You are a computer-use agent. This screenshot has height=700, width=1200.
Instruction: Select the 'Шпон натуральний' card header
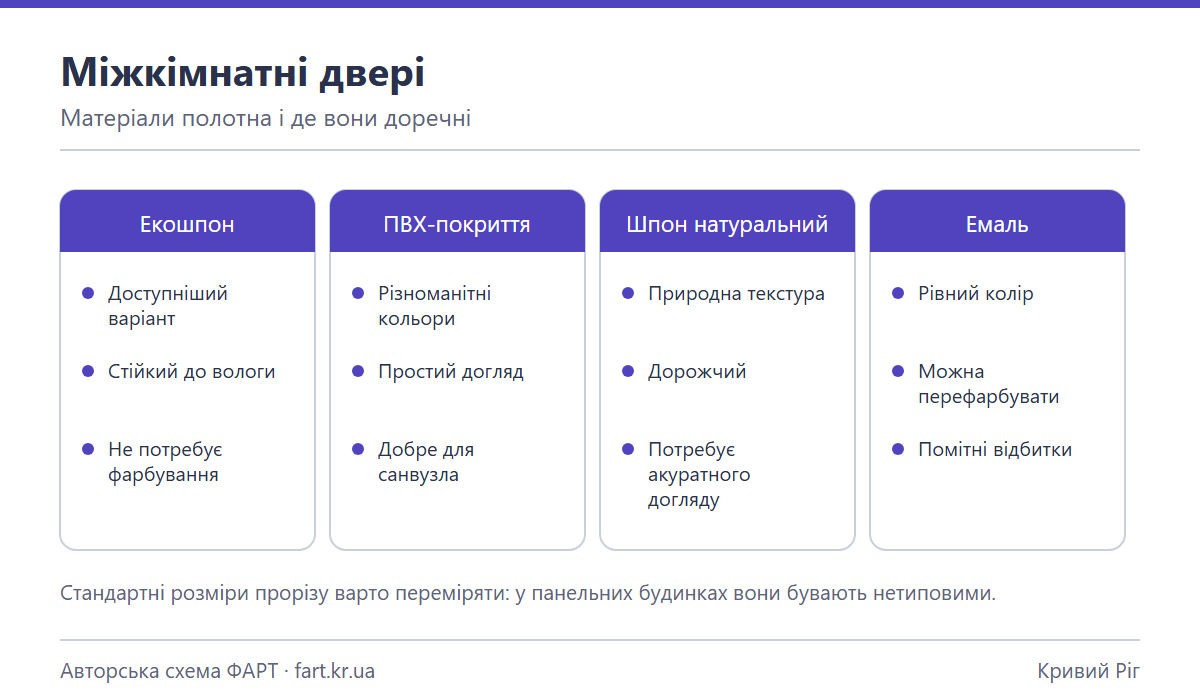727,221
